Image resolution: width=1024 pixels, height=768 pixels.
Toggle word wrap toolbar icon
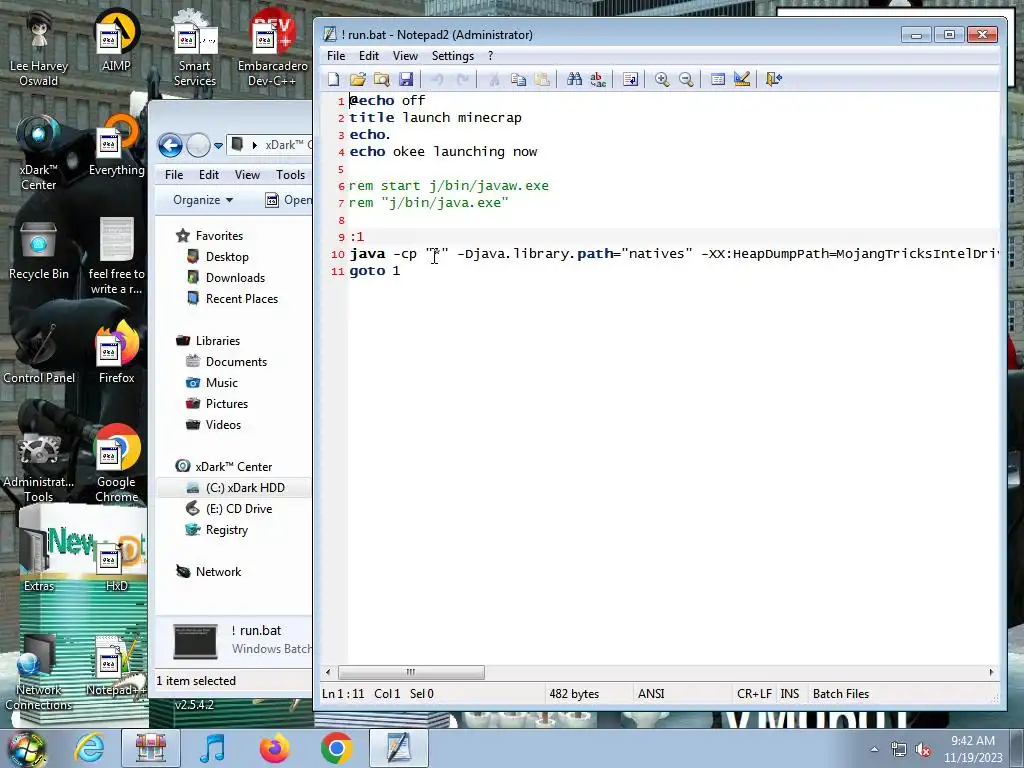tap(630, 79)
